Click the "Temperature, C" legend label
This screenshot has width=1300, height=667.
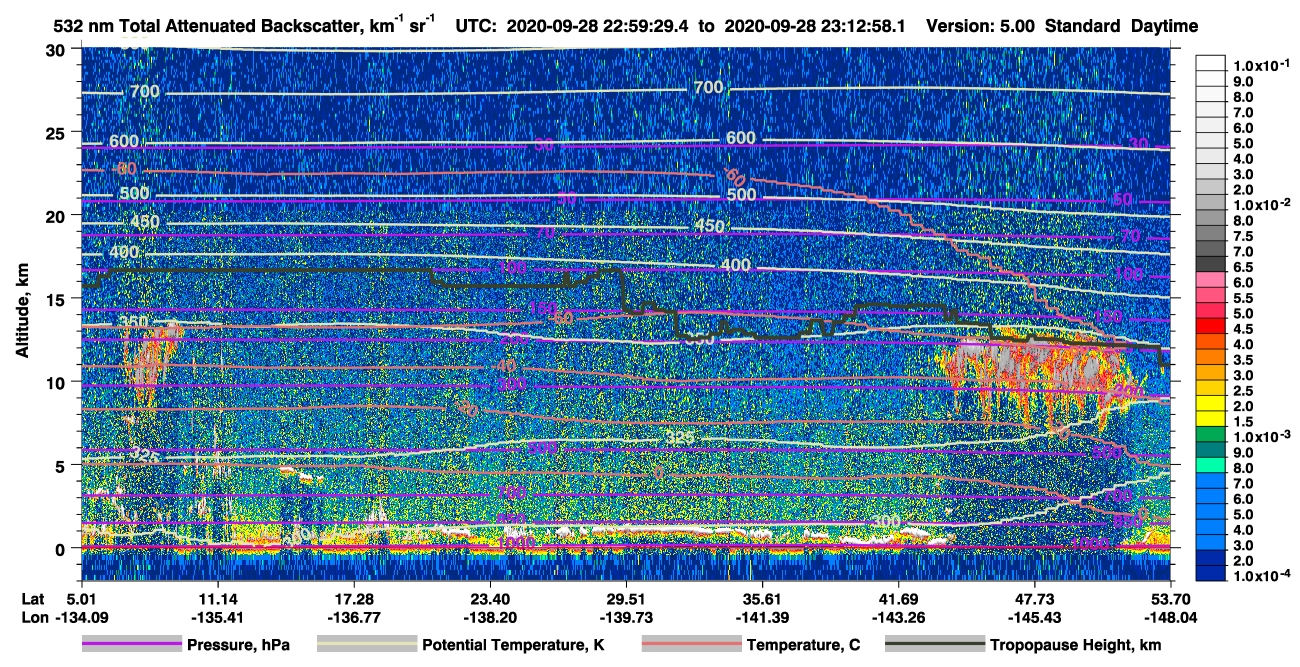[803, 645]
